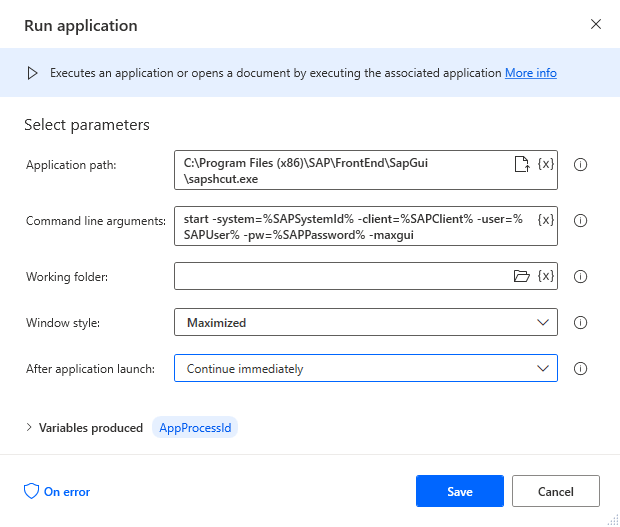This screenshot has height=527, width=620.
Task: Click the file picker icon in Application path
Action: 522,164
